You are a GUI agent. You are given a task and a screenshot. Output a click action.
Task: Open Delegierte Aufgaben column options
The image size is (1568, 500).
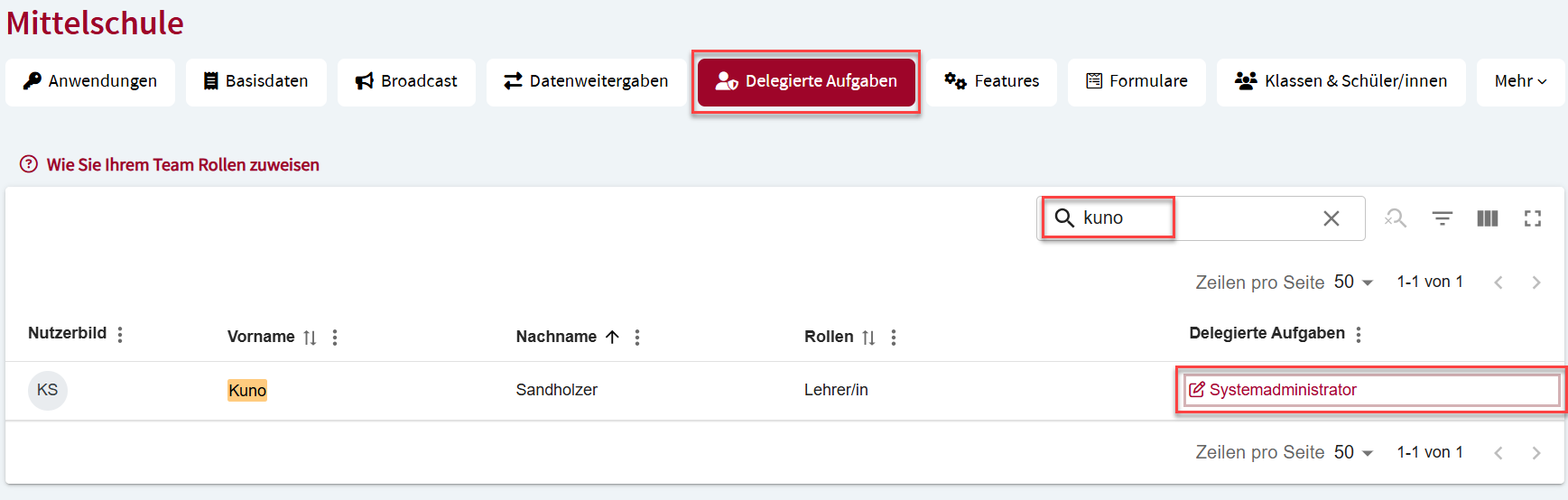pyautogui.click(x=1358, y=335)
